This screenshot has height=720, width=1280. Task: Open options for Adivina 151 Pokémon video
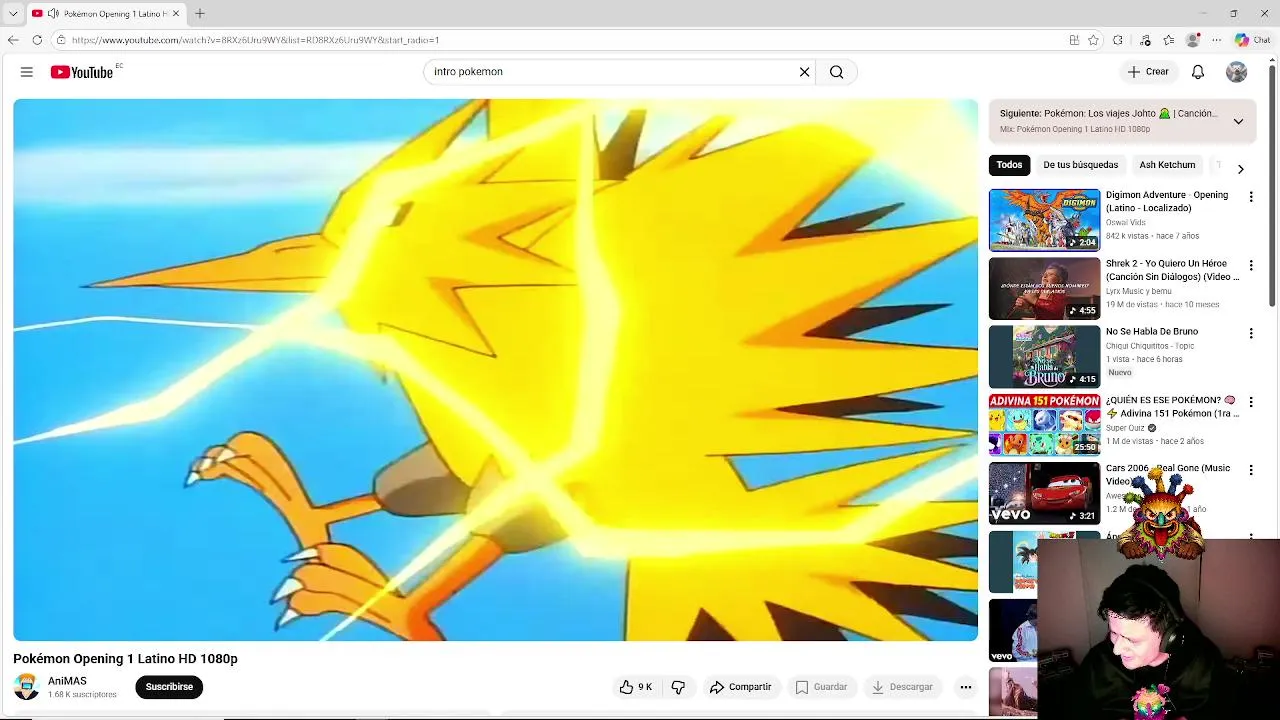pos(1250,402)
